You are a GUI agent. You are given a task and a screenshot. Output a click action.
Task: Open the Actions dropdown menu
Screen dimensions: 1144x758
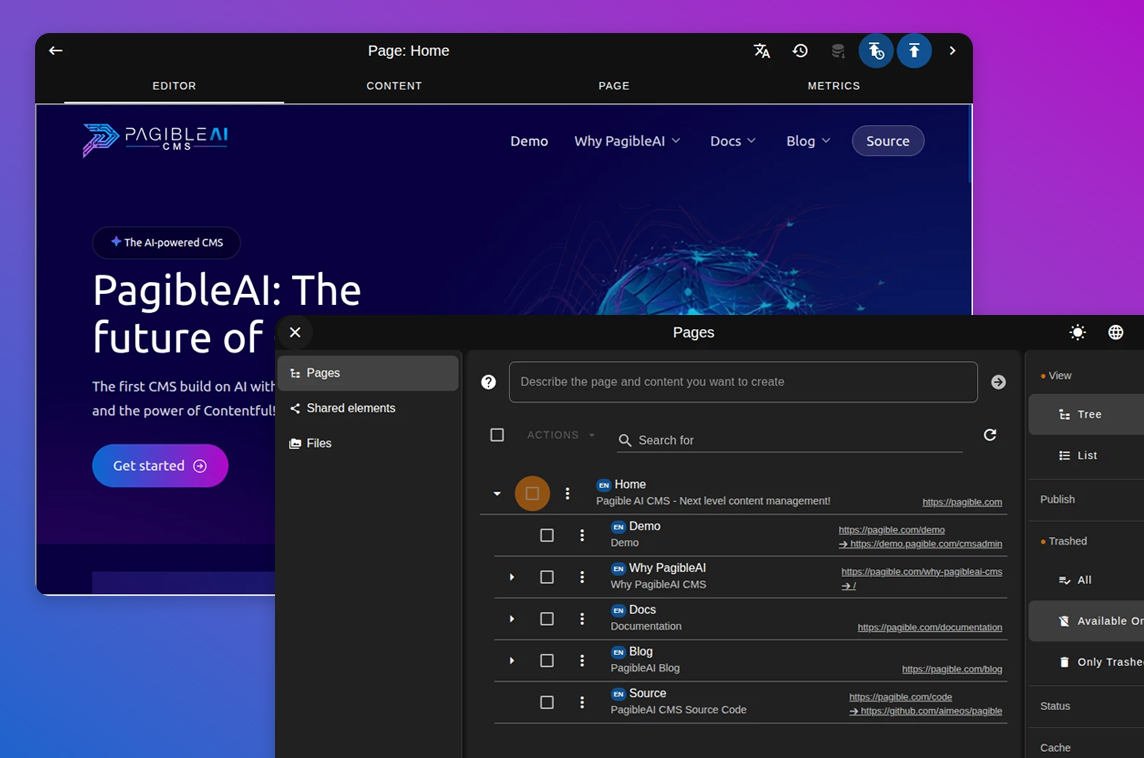[561, 435]
